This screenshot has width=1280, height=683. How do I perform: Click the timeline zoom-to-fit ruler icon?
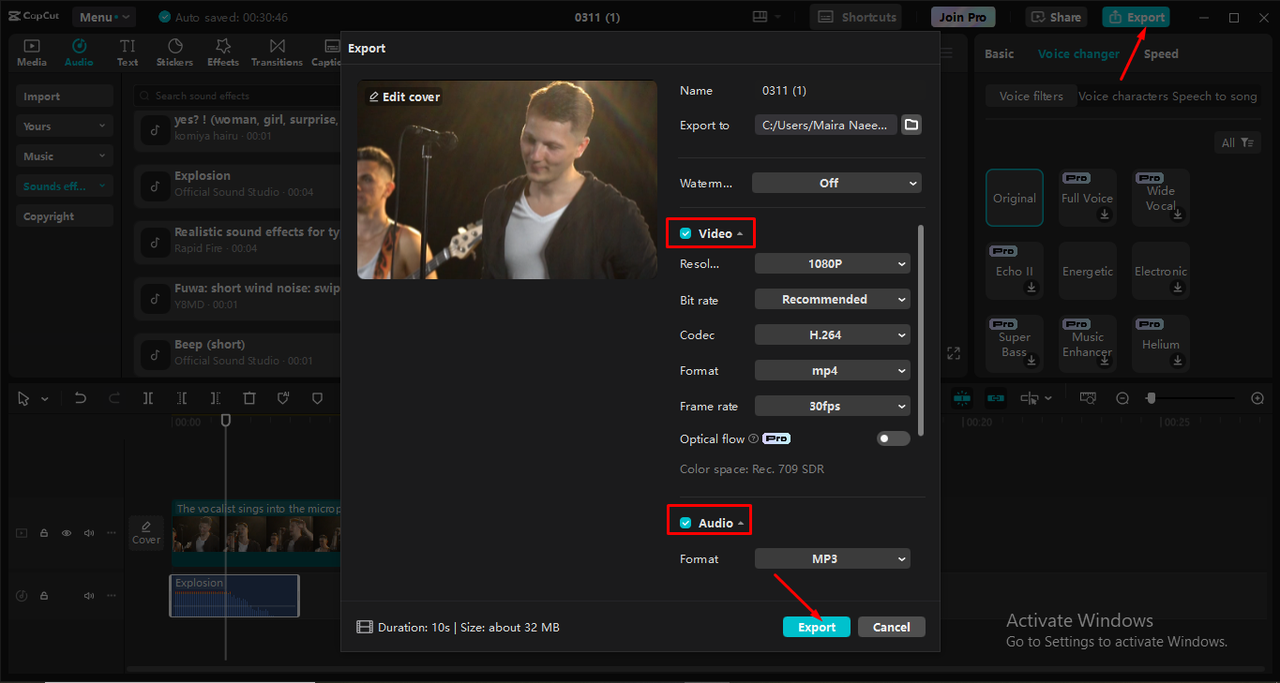(1089, 398)
